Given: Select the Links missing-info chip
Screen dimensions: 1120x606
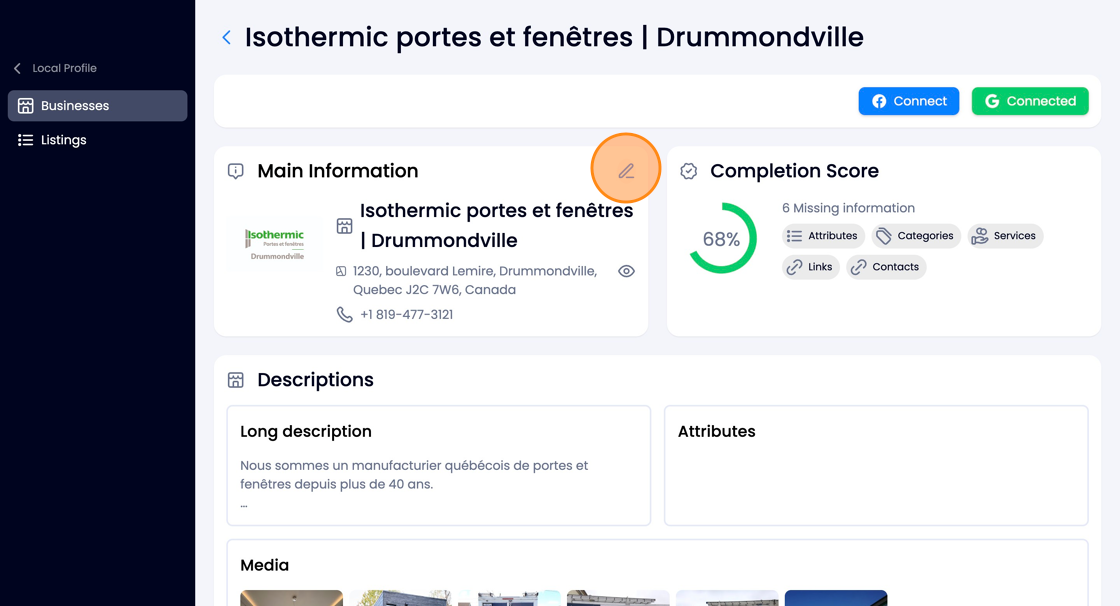Looking at the screenshot, I should click(x=810, y=267).
